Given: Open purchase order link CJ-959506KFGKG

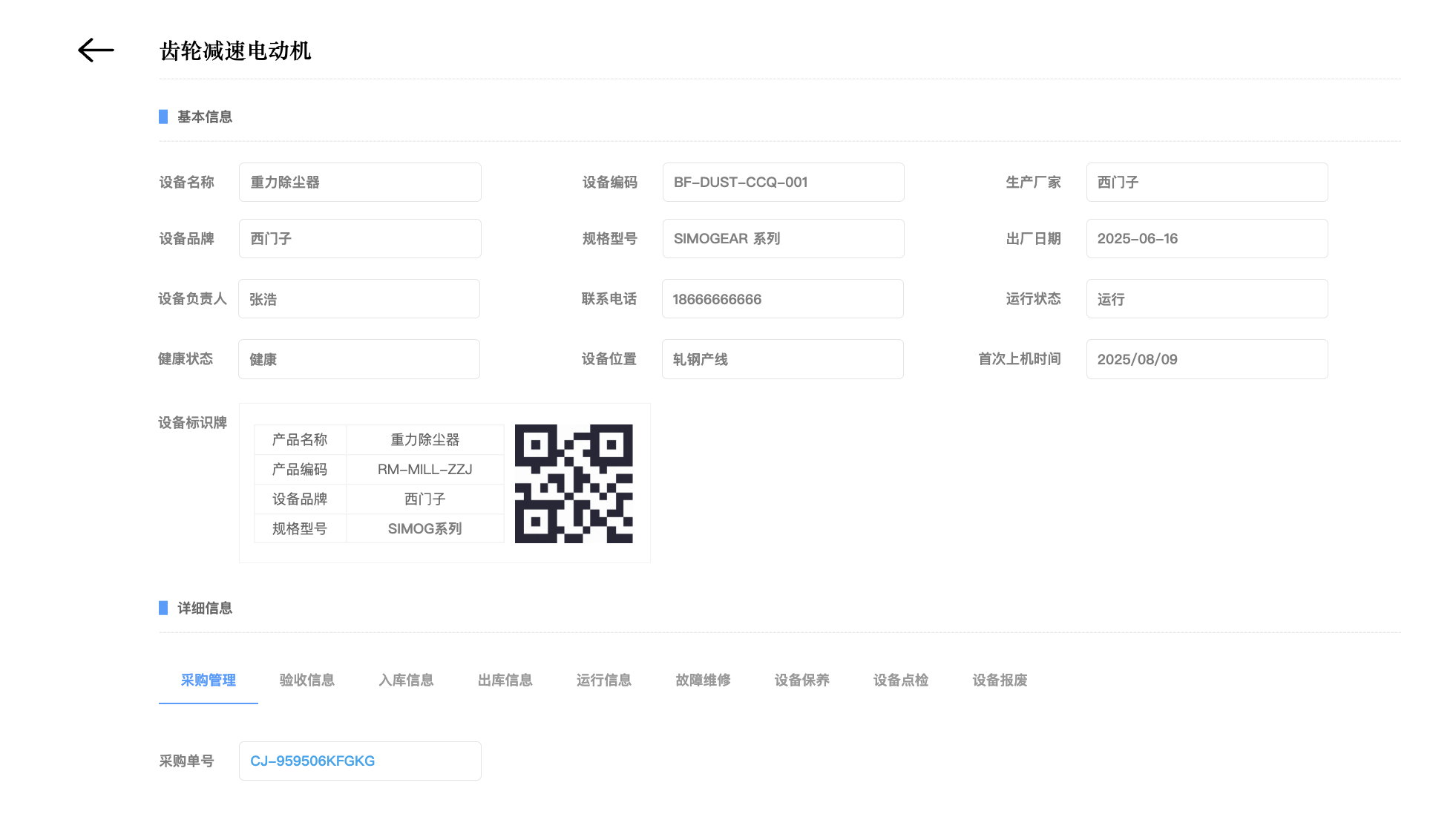Looking at the screenshot, I should point(312,761).
